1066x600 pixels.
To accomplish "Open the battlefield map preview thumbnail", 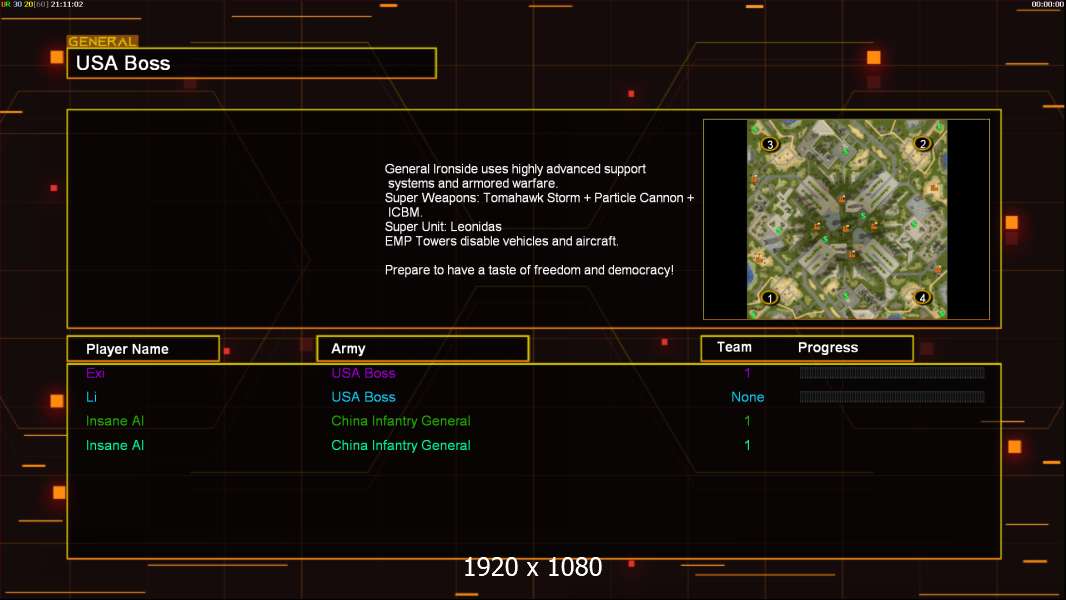I will pyautogui.click(x=846, y=219).
